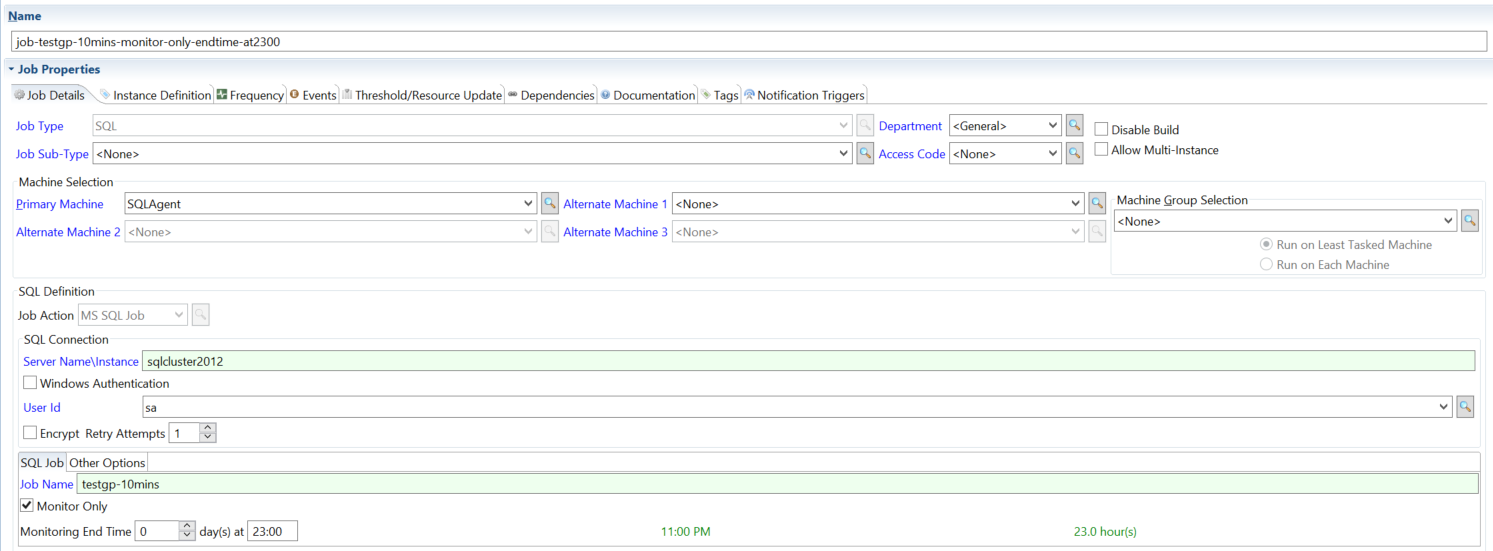1493x551 pixels.
Task: Click the Primary Machine label link
Action: point(59,204)
